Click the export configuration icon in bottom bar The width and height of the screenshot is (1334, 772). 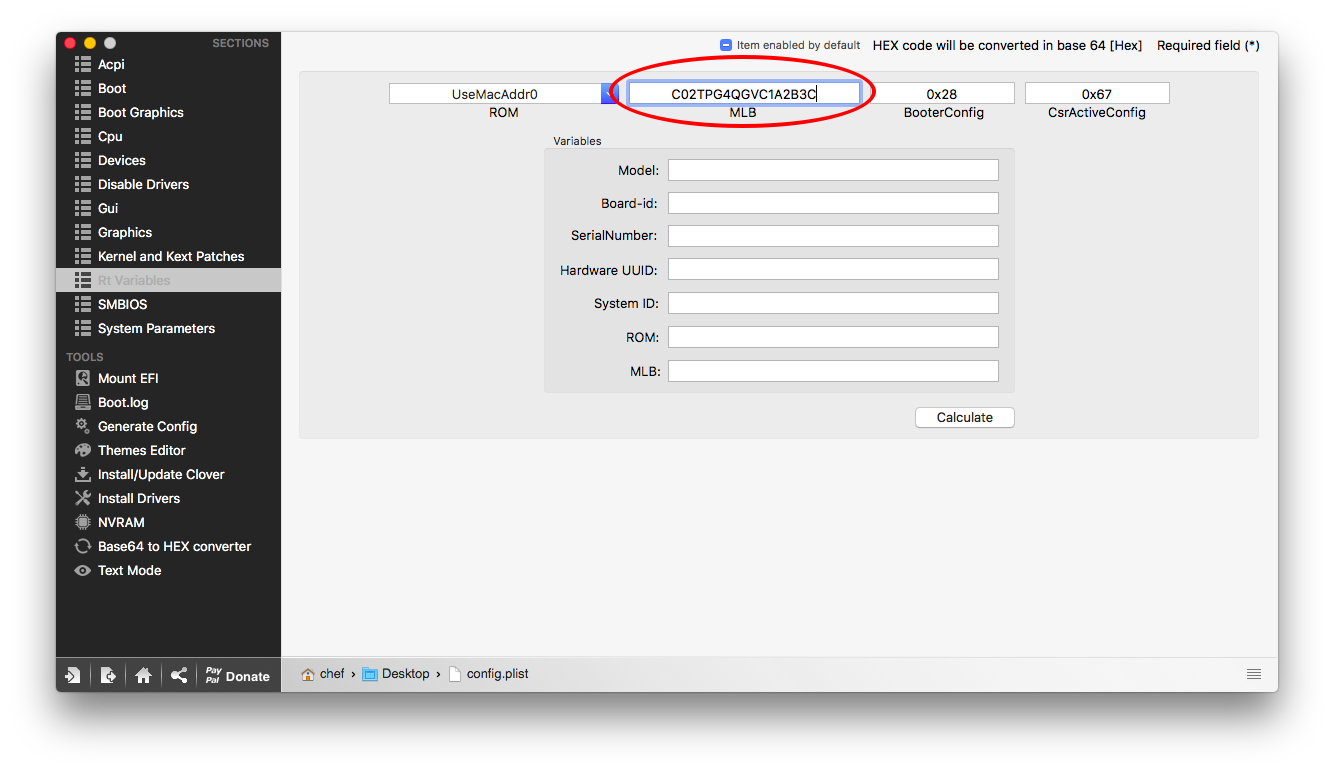point(108,675)
